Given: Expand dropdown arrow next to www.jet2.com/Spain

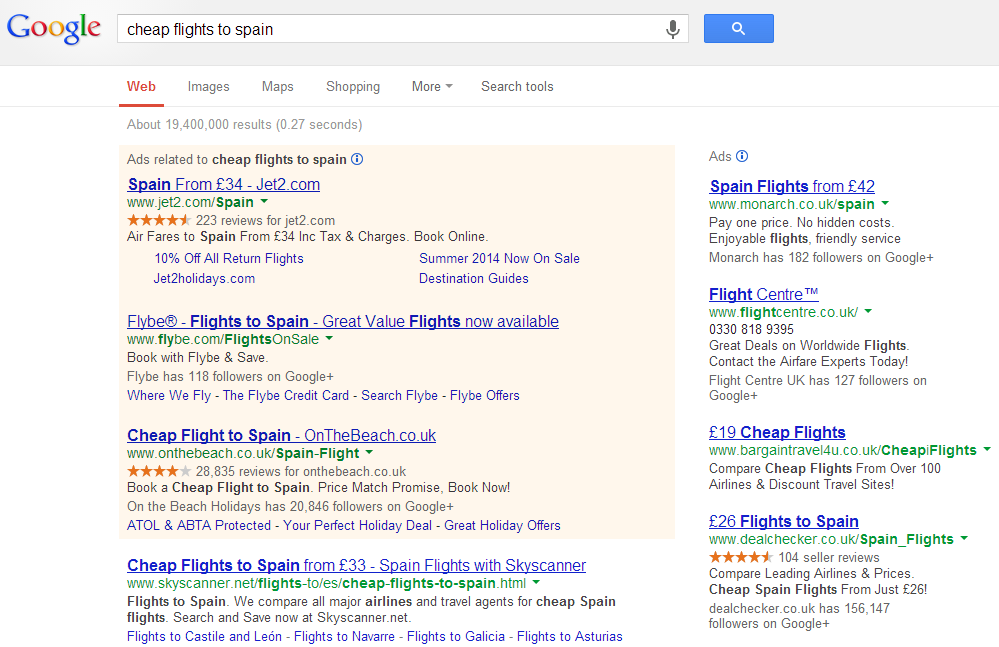Looking at the screenshot, I should [x=264, y=201].
